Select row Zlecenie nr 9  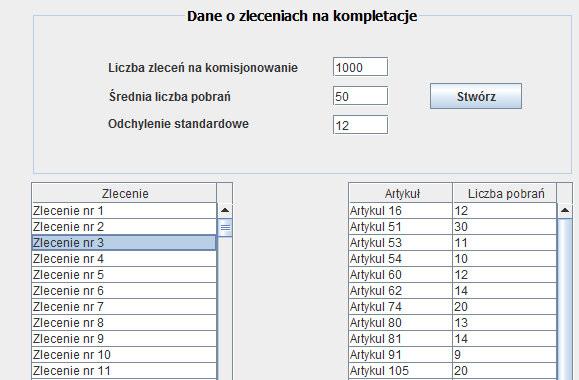pos(124,339)
